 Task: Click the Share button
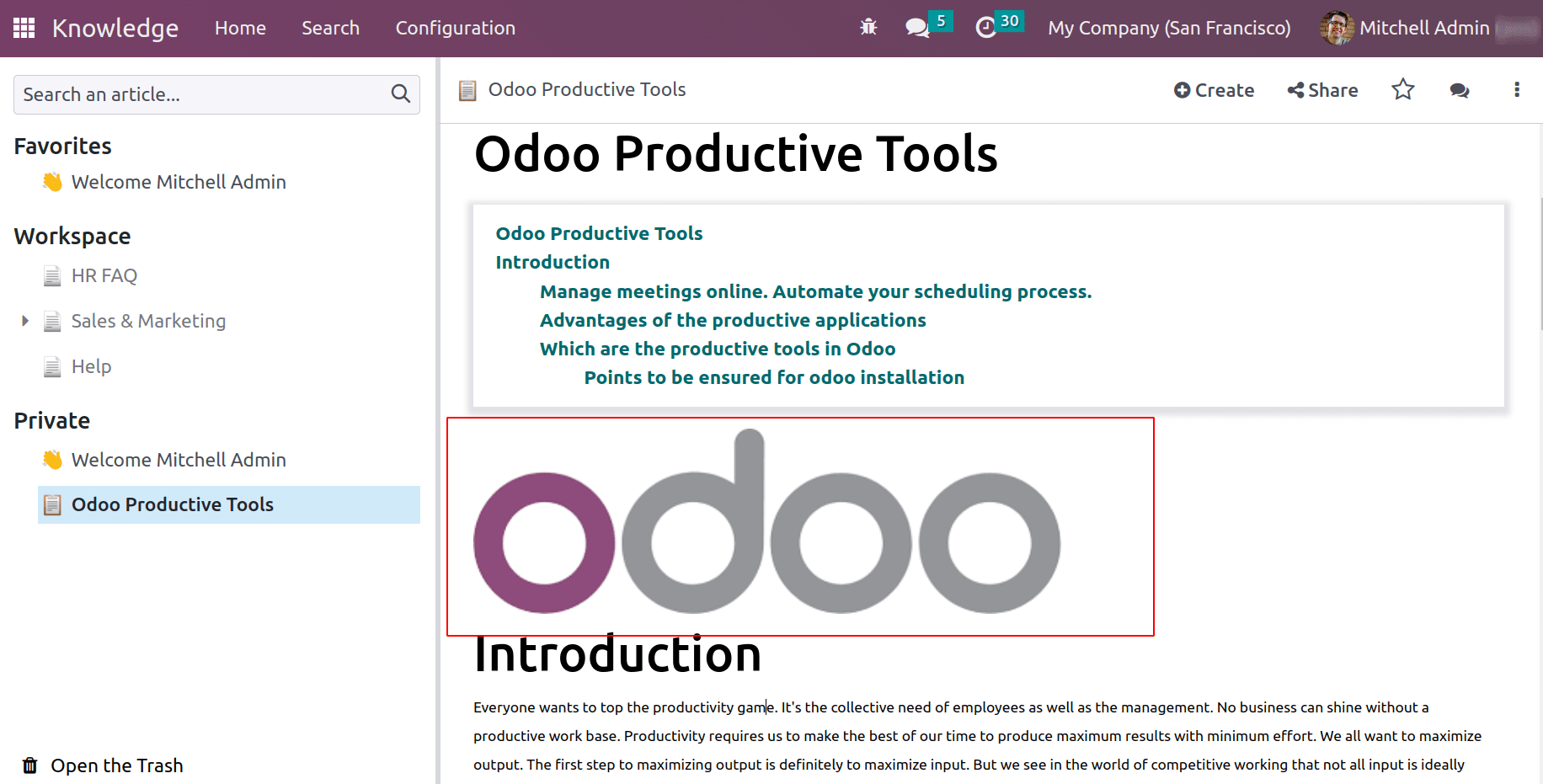coord(1322,90)
